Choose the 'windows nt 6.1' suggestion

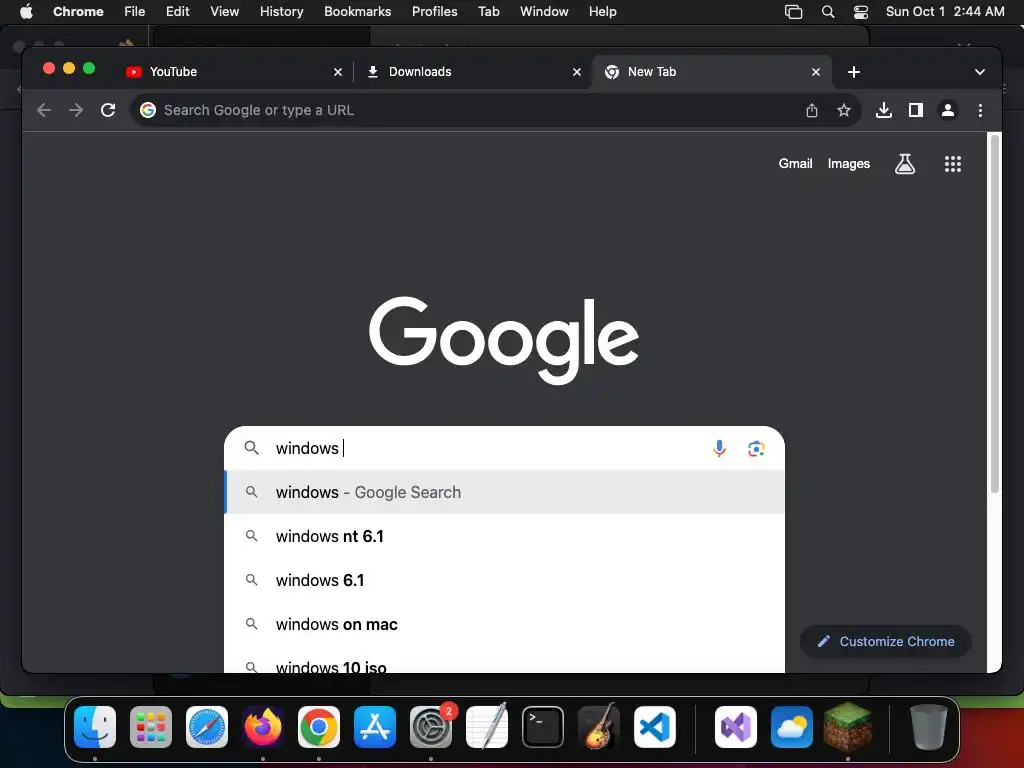[504, 536]
